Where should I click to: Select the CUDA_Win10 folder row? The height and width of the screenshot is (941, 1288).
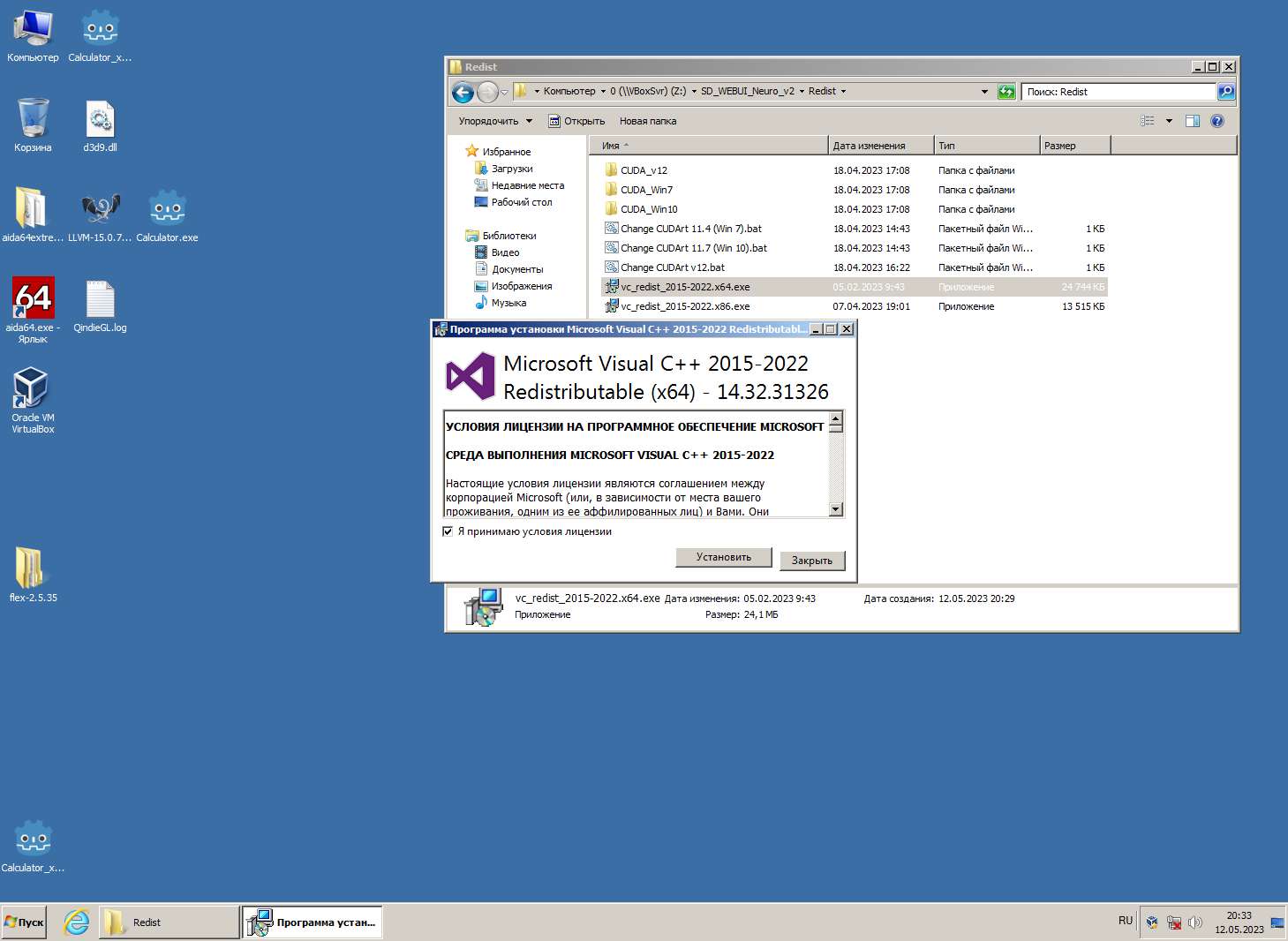pos(855,209)
